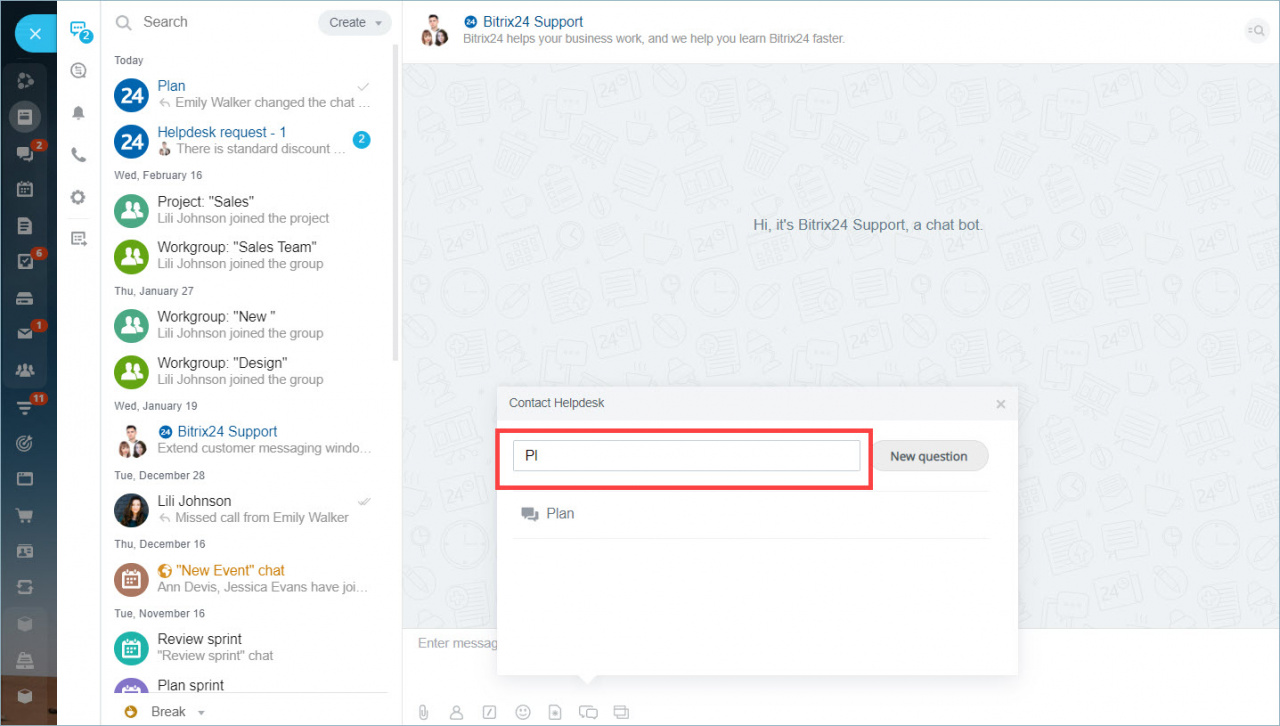The height and width of the screenshot is (726, 1280).
Task: Open tasks icon with badge 6
Action: tap(26, 261)
